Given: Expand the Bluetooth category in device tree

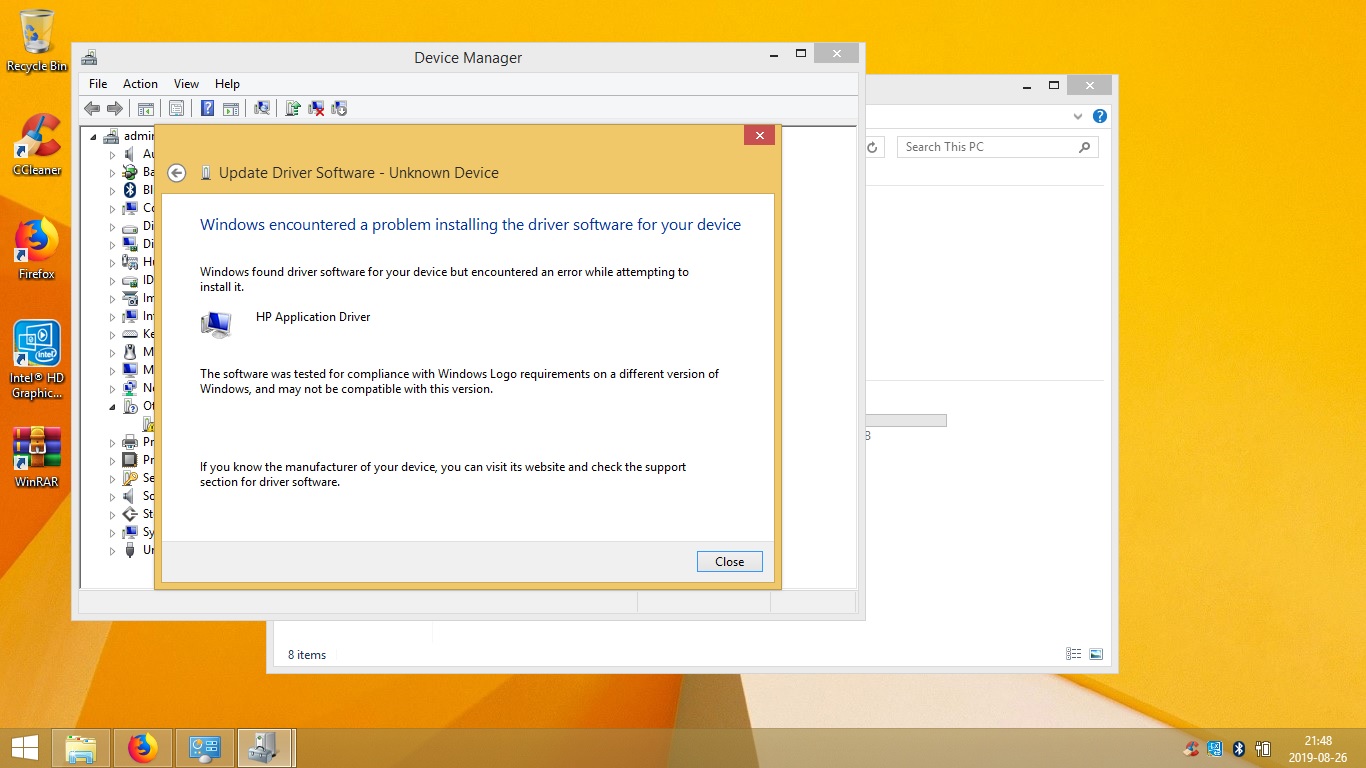Looking at the screenshot, I should click(112, 191).
